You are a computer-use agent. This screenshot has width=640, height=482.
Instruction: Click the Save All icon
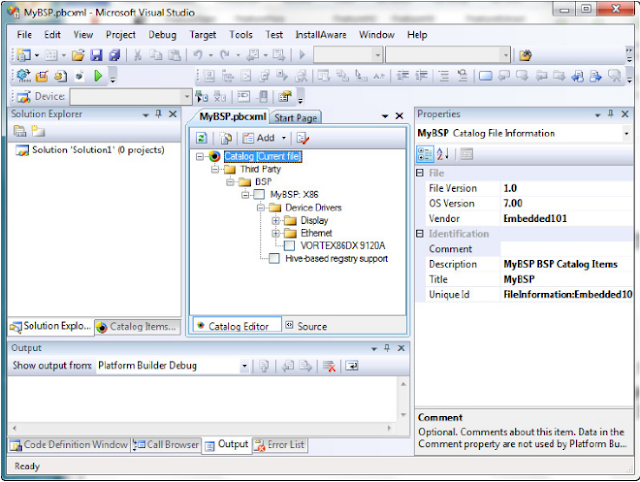tap(115, 55)
